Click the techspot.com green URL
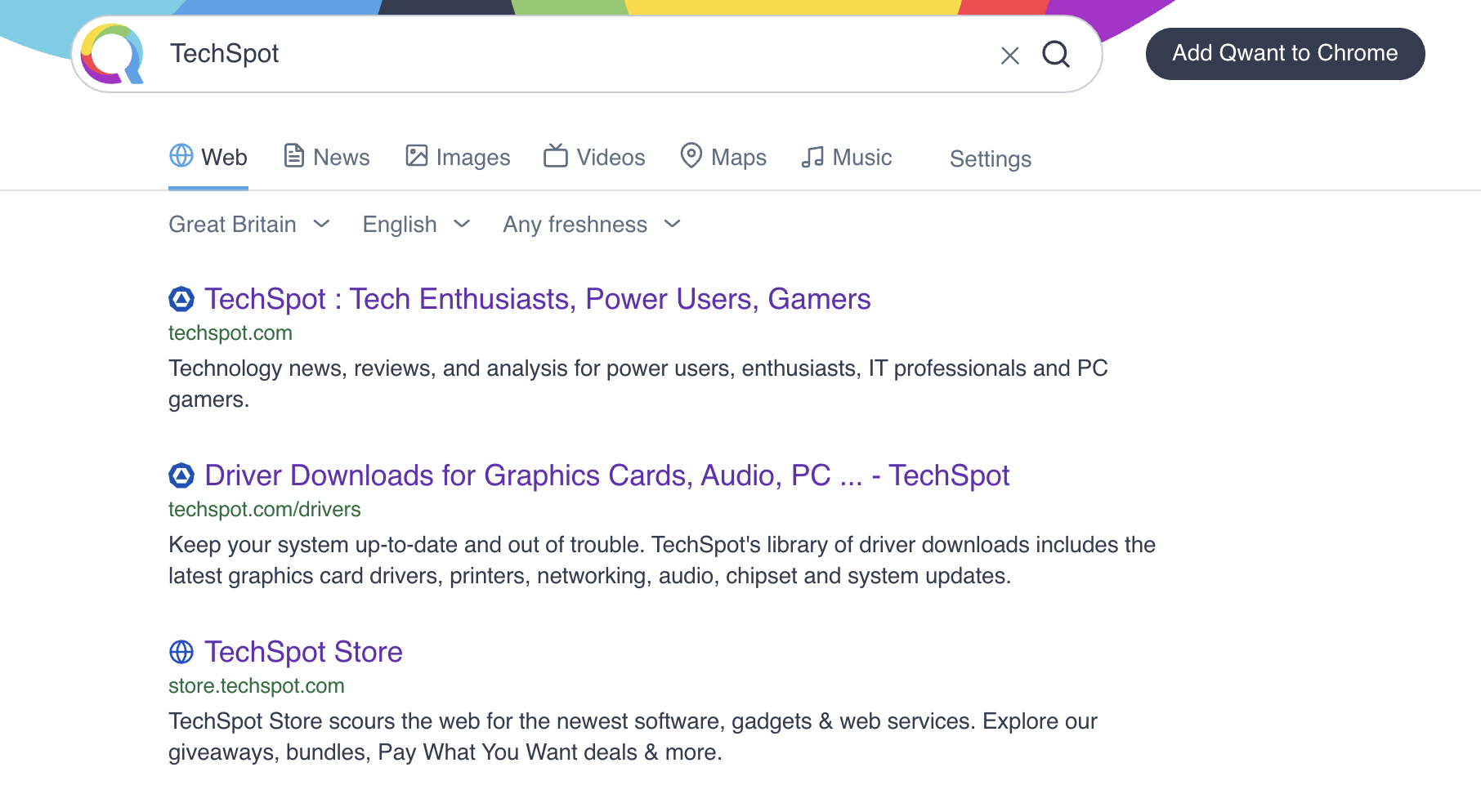1481x812 pixels. coord(230,333)
